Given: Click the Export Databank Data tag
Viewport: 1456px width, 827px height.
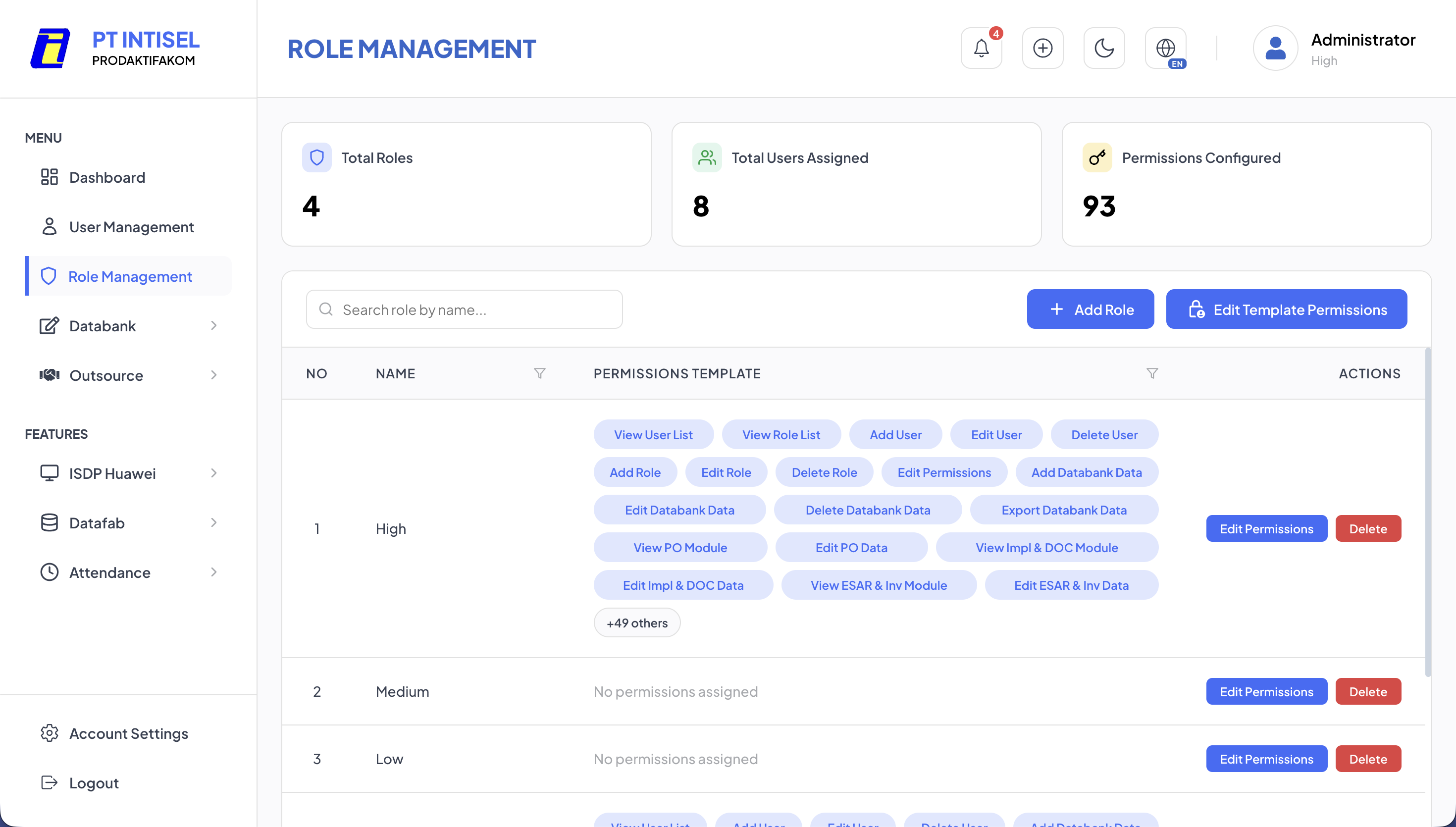Looking at the screenshot, I should (1064, 510).
